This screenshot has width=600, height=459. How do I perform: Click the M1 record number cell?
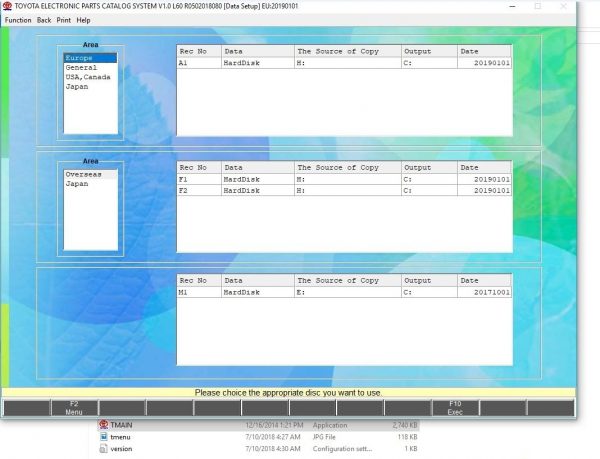click(199, 292)
